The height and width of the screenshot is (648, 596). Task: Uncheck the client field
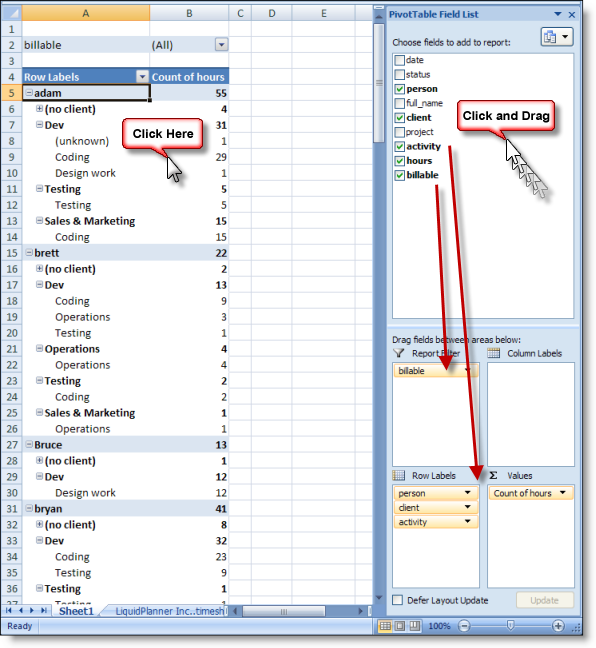coord(399,118)
